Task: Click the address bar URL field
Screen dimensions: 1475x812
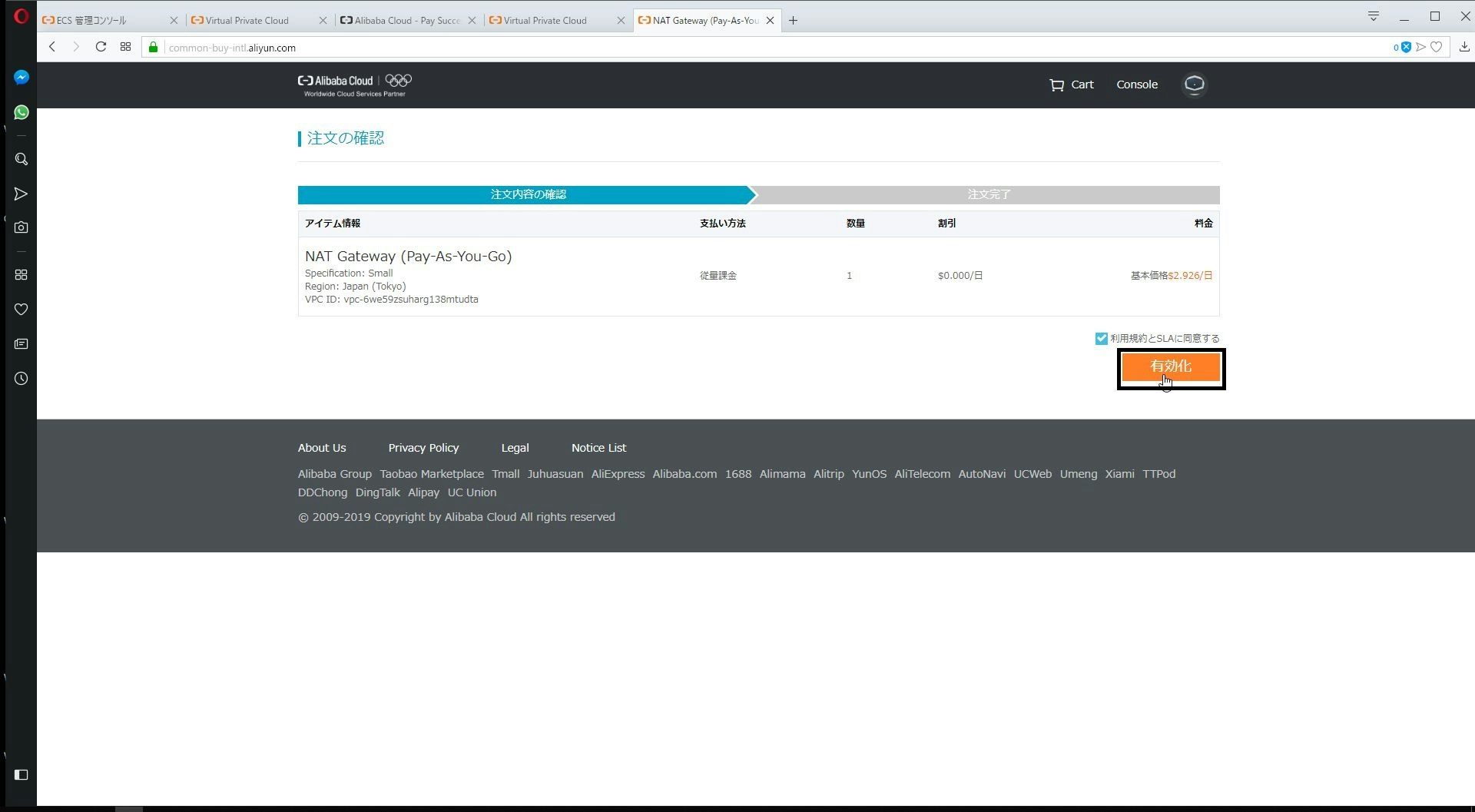Action: tap(768, 48)
